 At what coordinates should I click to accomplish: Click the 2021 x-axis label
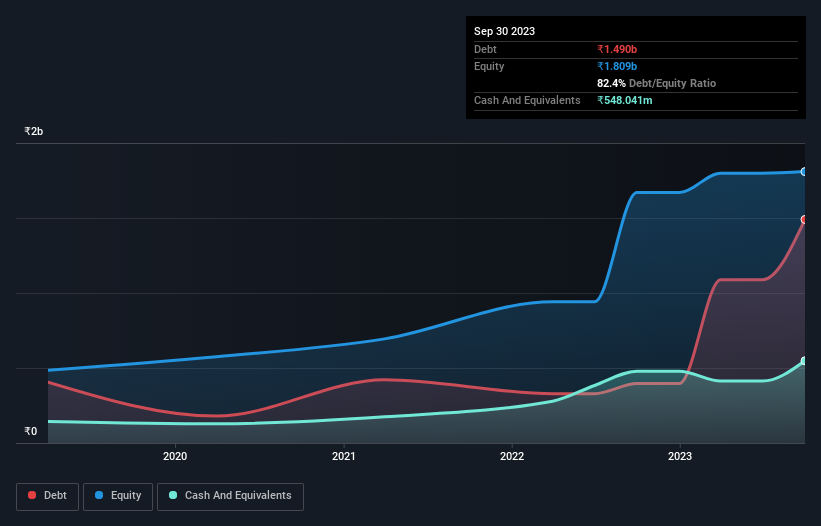[x=343, y=456]
